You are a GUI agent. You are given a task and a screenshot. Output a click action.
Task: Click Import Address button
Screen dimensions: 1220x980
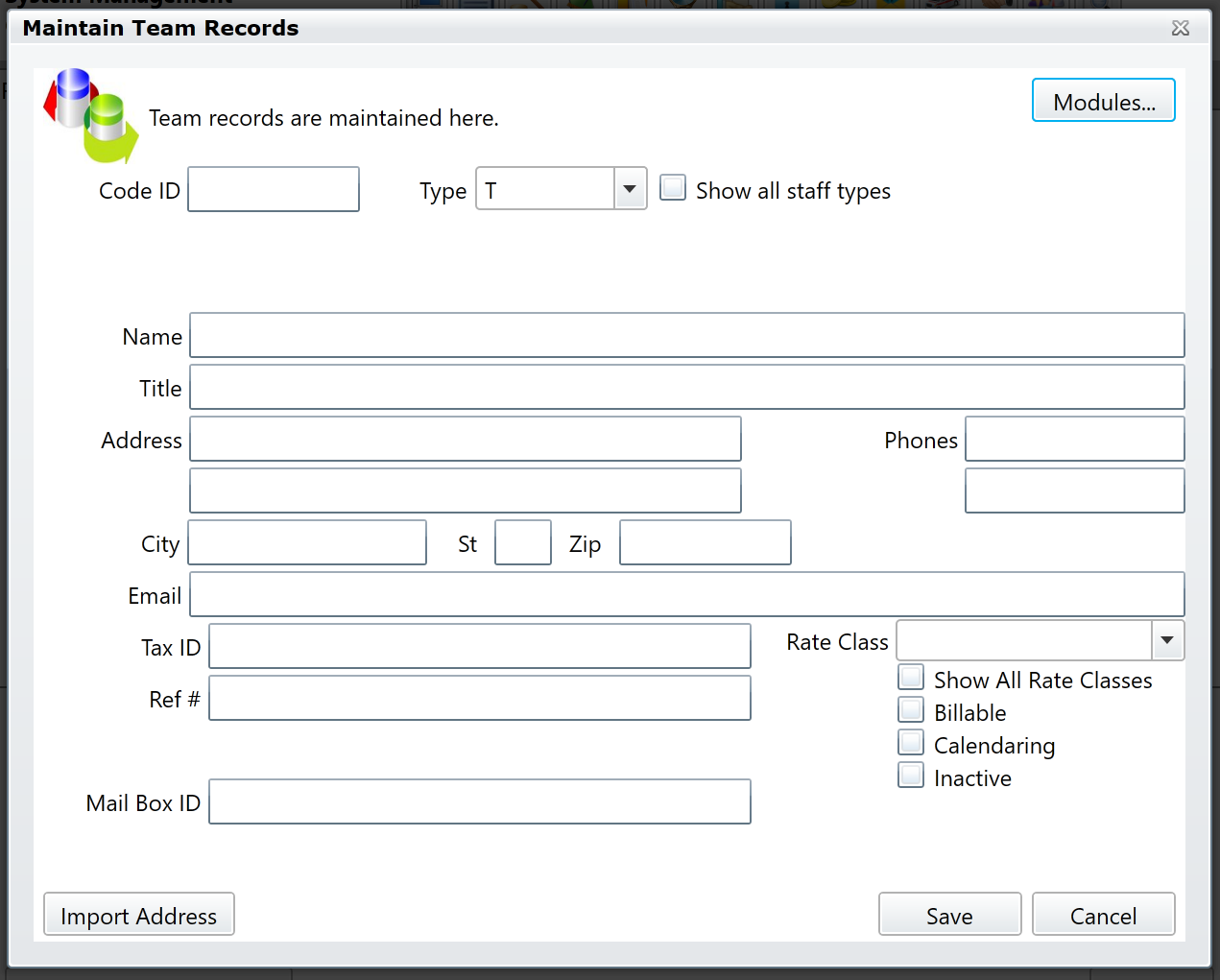[139, 915]
